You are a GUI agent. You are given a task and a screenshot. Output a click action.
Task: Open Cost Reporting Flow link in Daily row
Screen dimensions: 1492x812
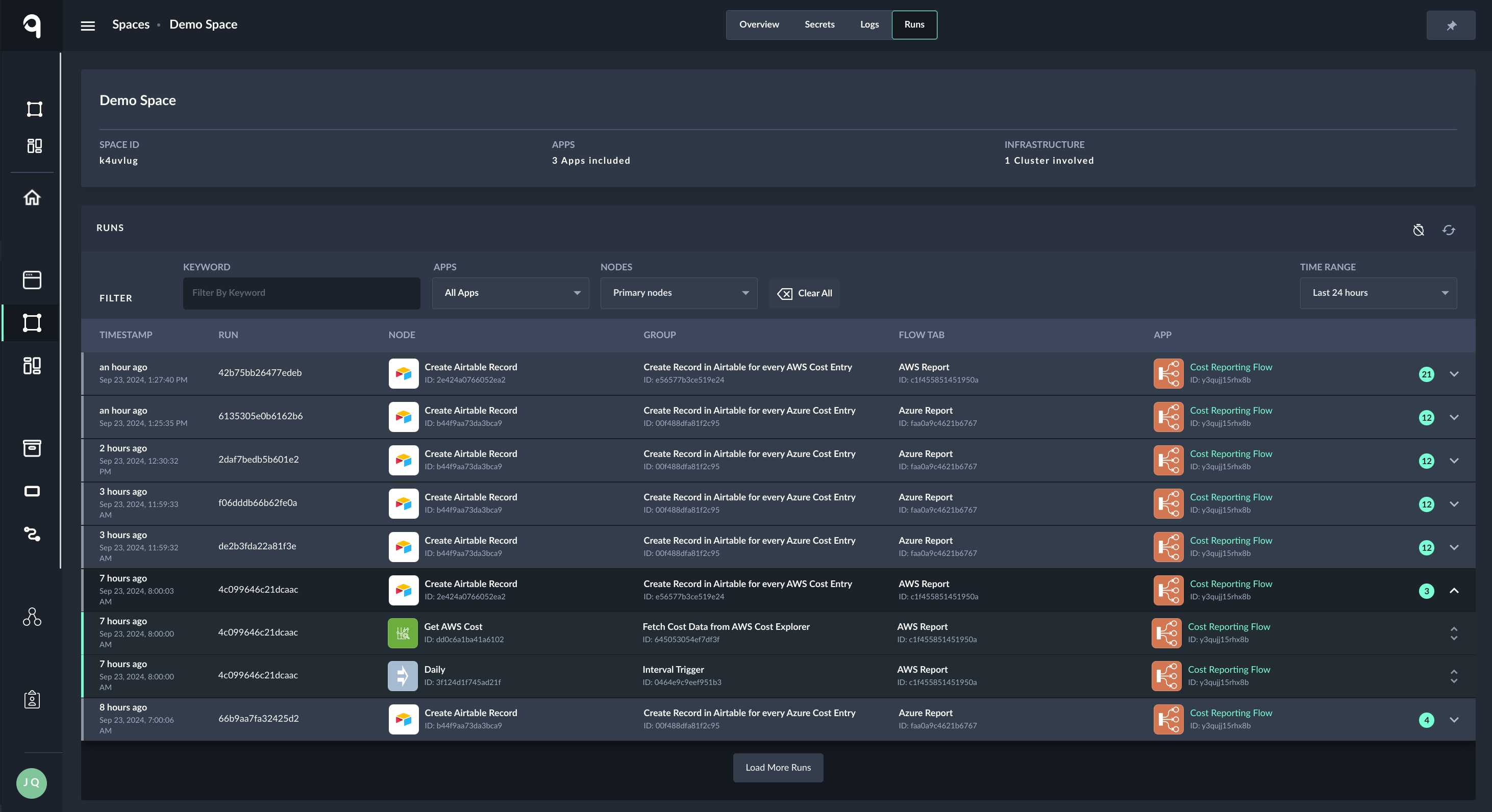(x=1229, y=669)
